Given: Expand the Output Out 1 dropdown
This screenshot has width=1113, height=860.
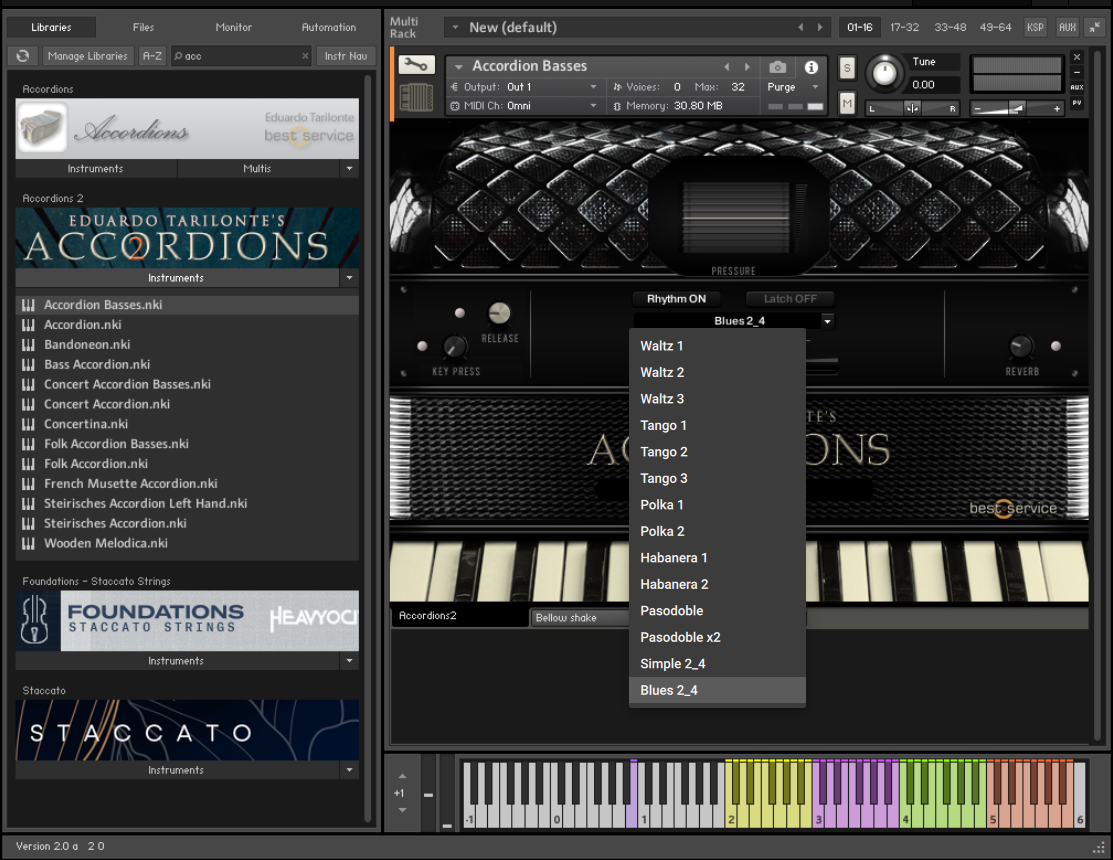Looking at the screenshot, I should [524, 87].
